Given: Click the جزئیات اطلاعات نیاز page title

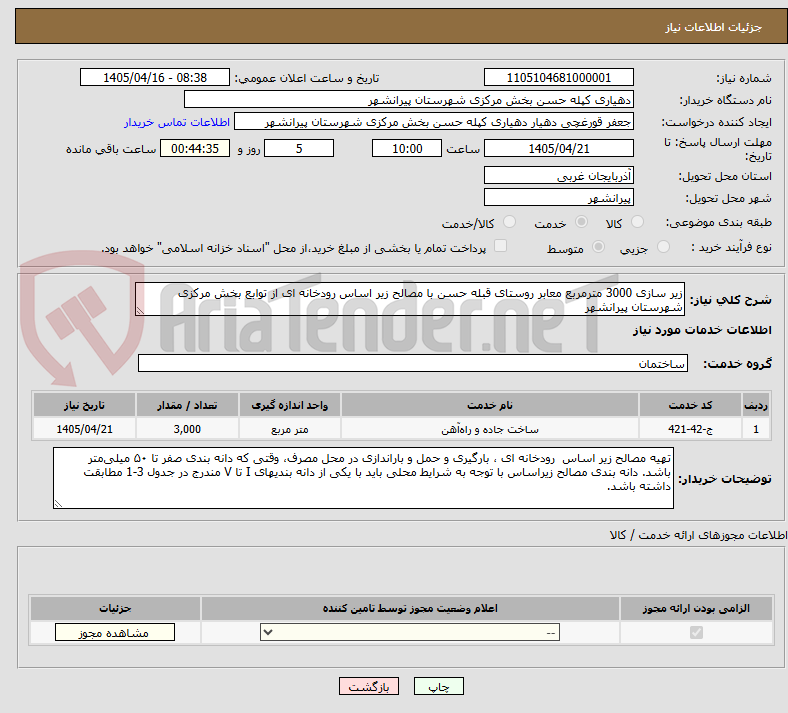Looking at the screenshot, I should [714, 27].
